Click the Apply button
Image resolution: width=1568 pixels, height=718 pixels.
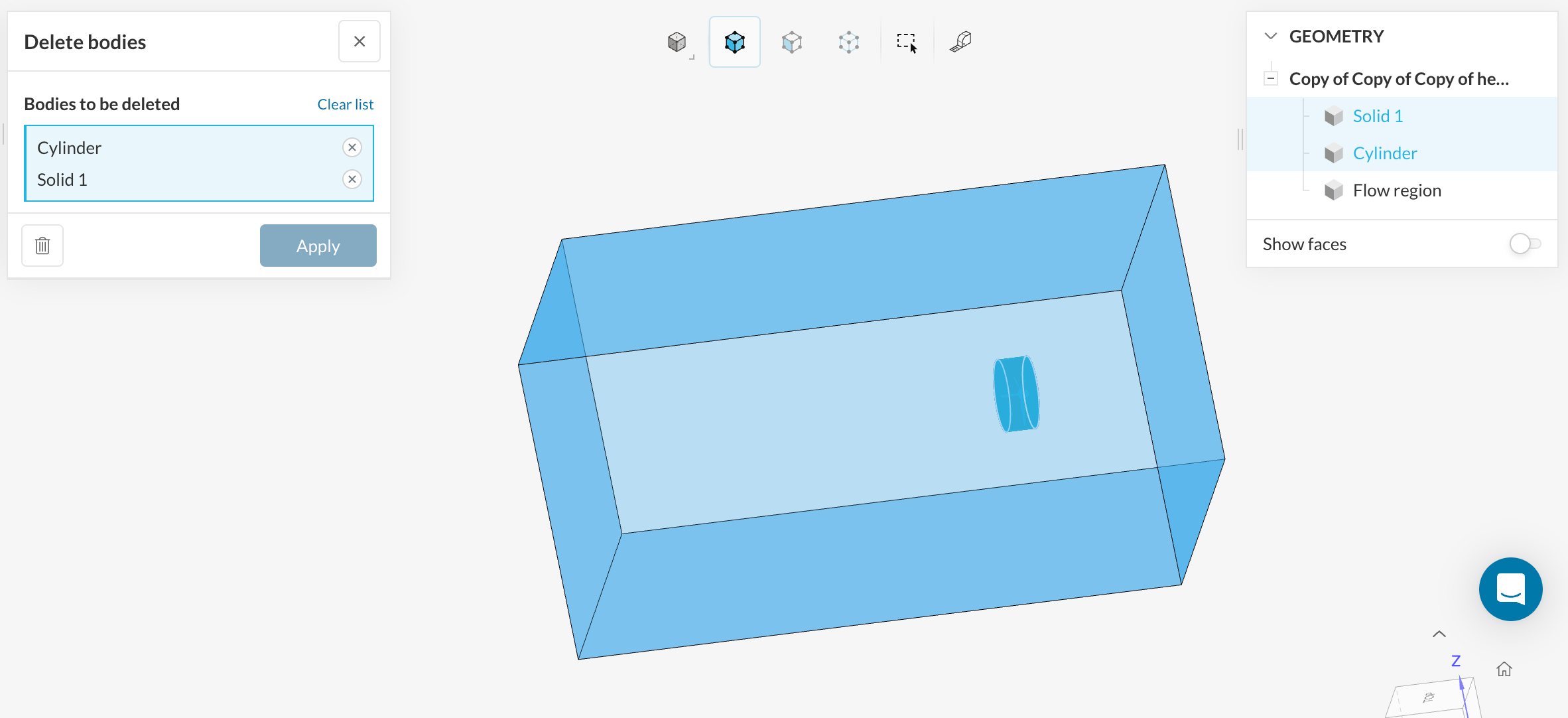318,246
